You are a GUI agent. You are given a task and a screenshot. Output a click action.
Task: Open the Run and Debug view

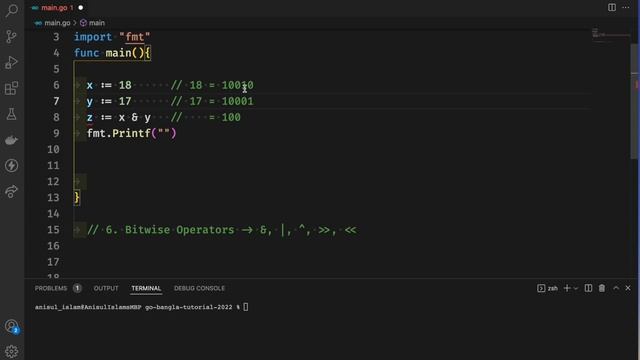point(11,62)
